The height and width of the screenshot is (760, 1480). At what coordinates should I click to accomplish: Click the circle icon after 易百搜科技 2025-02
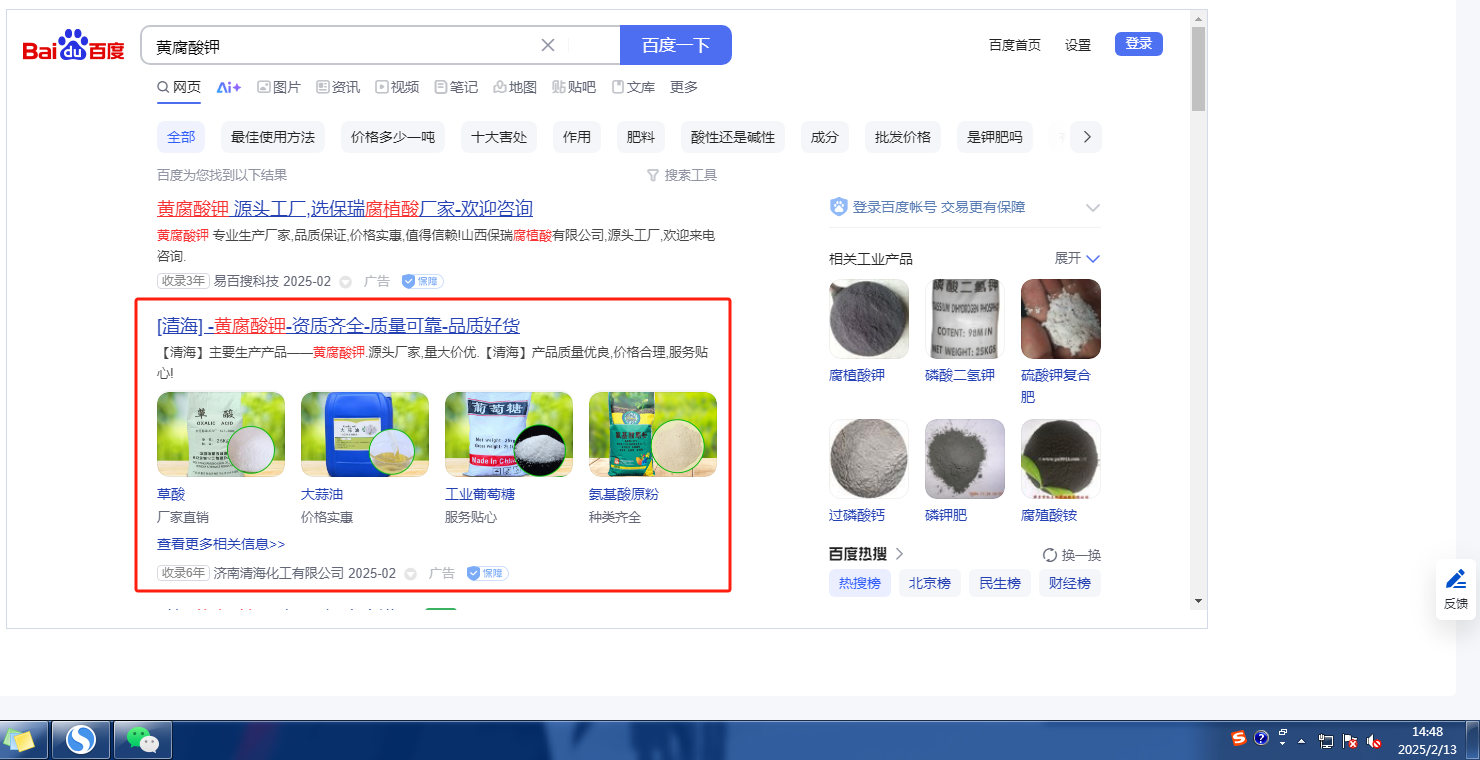345,282
